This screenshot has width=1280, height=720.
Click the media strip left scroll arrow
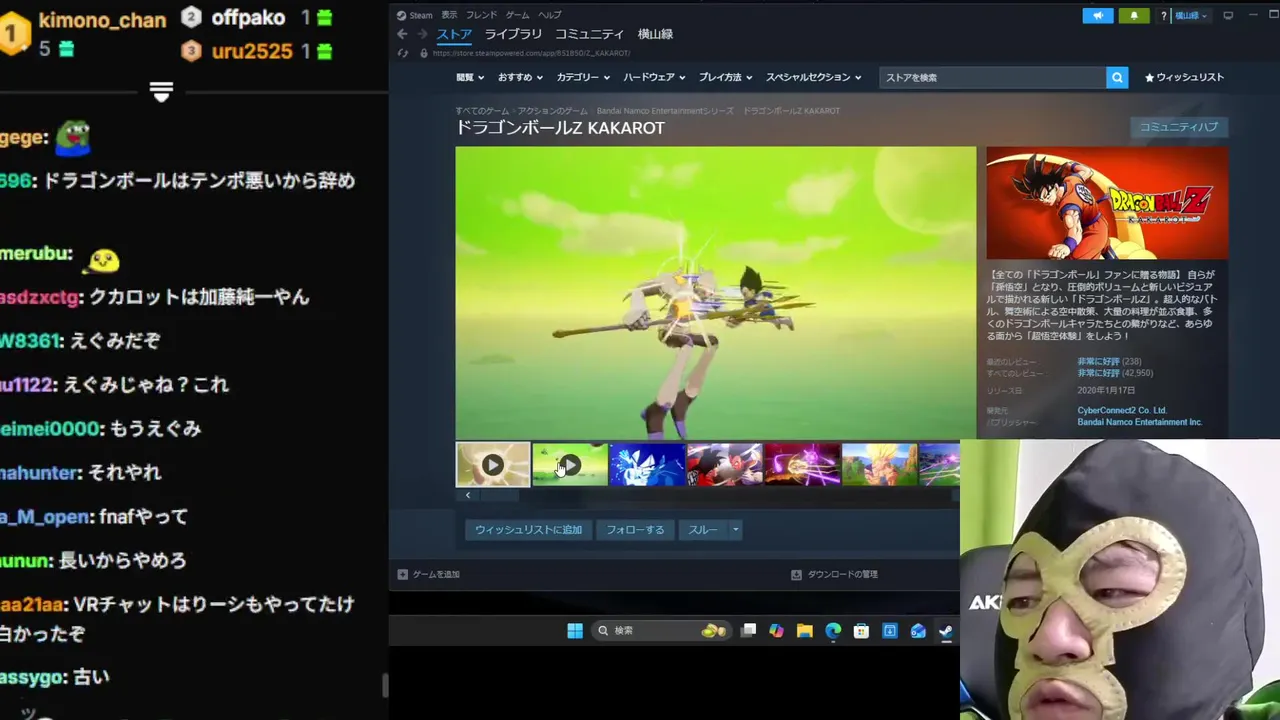pos(467,495)
